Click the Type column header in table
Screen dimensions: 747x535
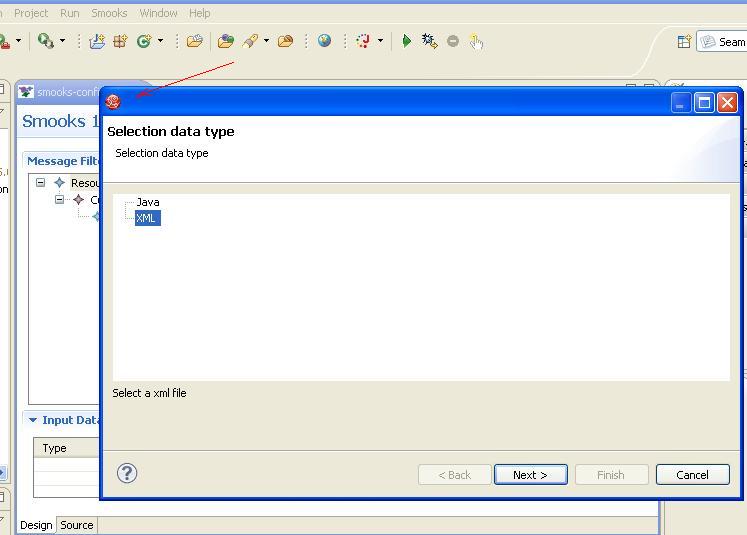coord(67,448)
